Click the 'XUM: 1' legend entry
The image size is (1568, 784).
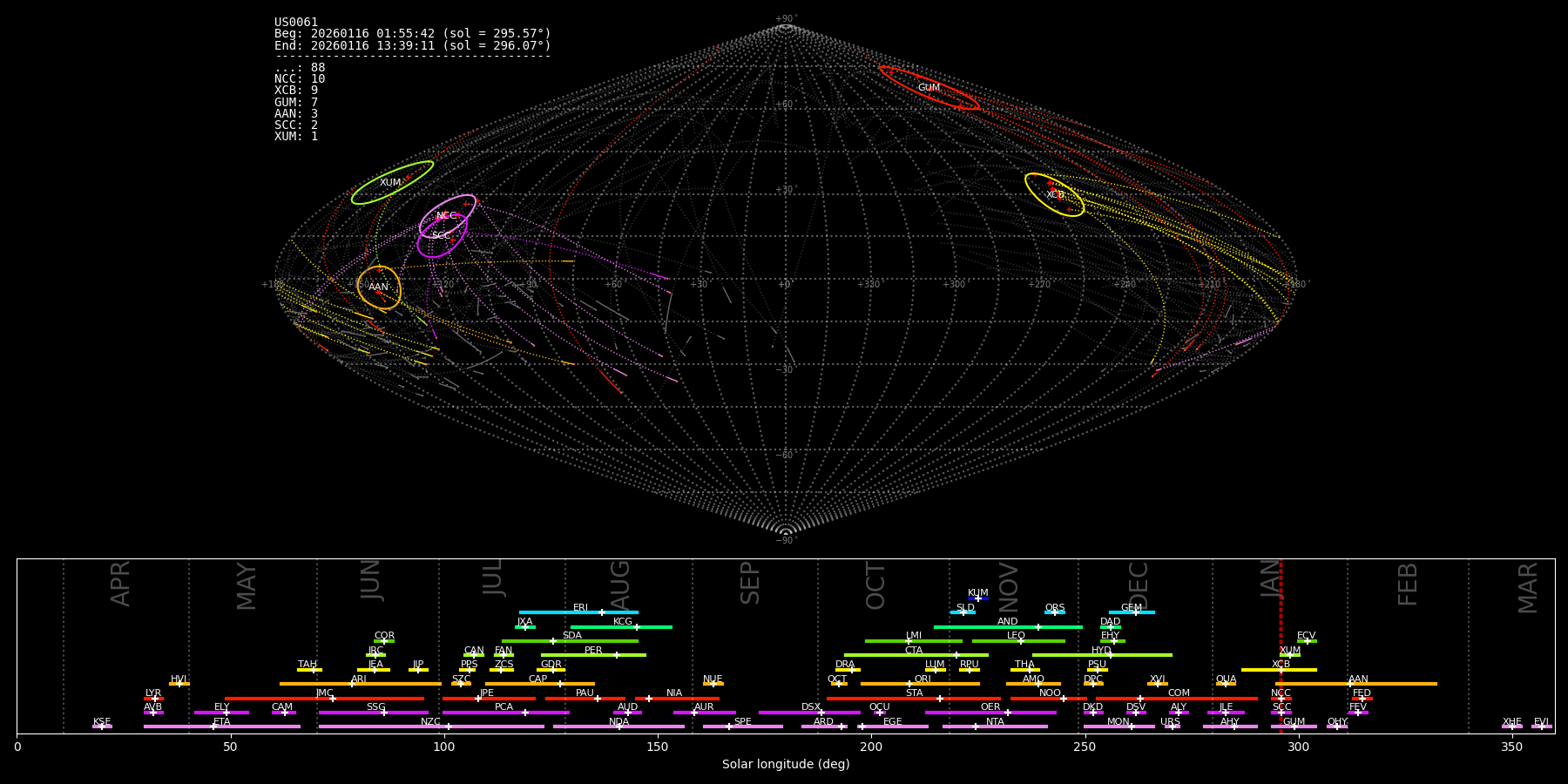[x=296, y=137]
